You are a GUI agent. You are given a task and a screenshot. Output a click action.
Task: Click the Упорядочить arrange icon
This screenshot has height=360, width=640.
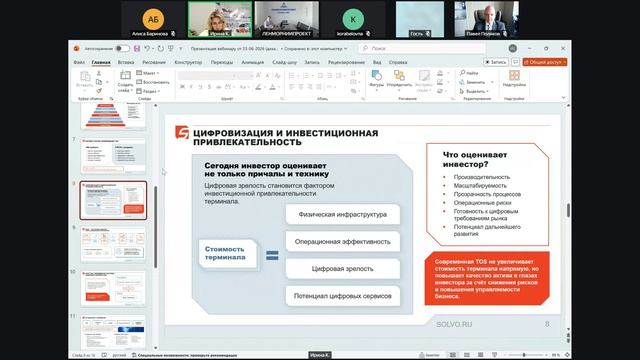399,76
